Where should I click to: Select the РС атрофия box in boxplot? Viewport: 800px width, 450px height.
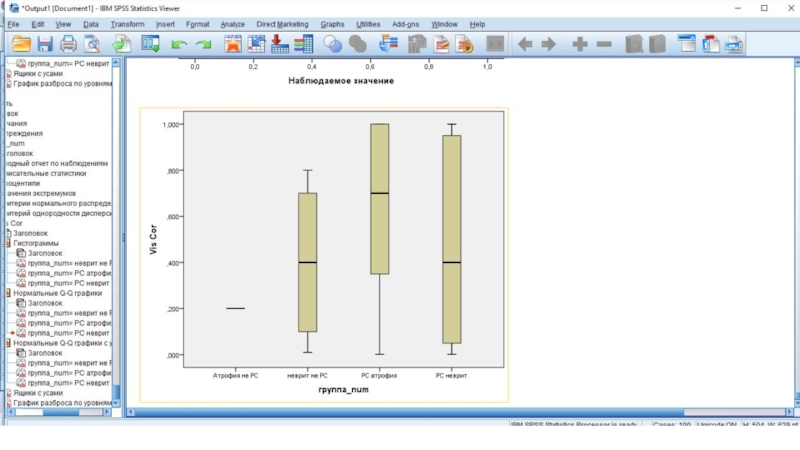point(379,198)
